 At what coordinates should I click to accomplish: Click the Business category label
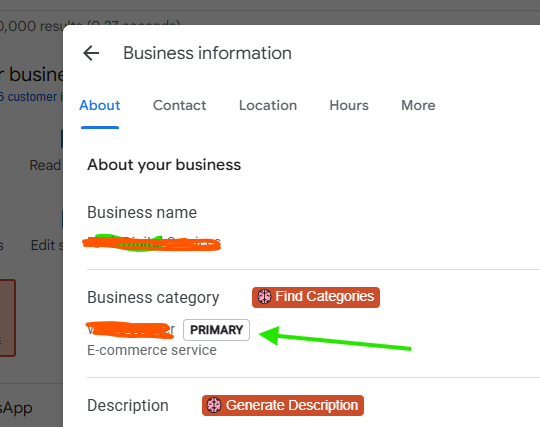coord(153,298)
